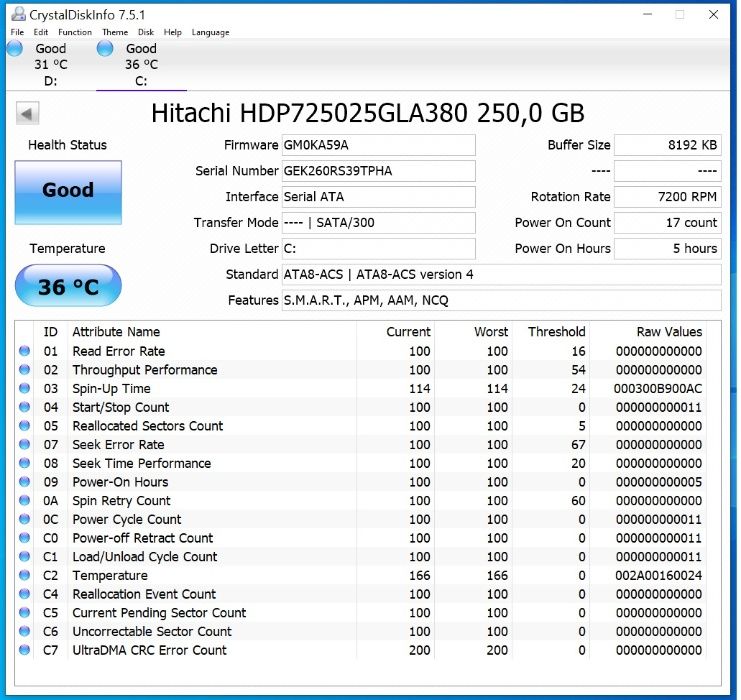Click the Serial Number field
The height and width of the screenshot is (700, 741).
[378, 171]
